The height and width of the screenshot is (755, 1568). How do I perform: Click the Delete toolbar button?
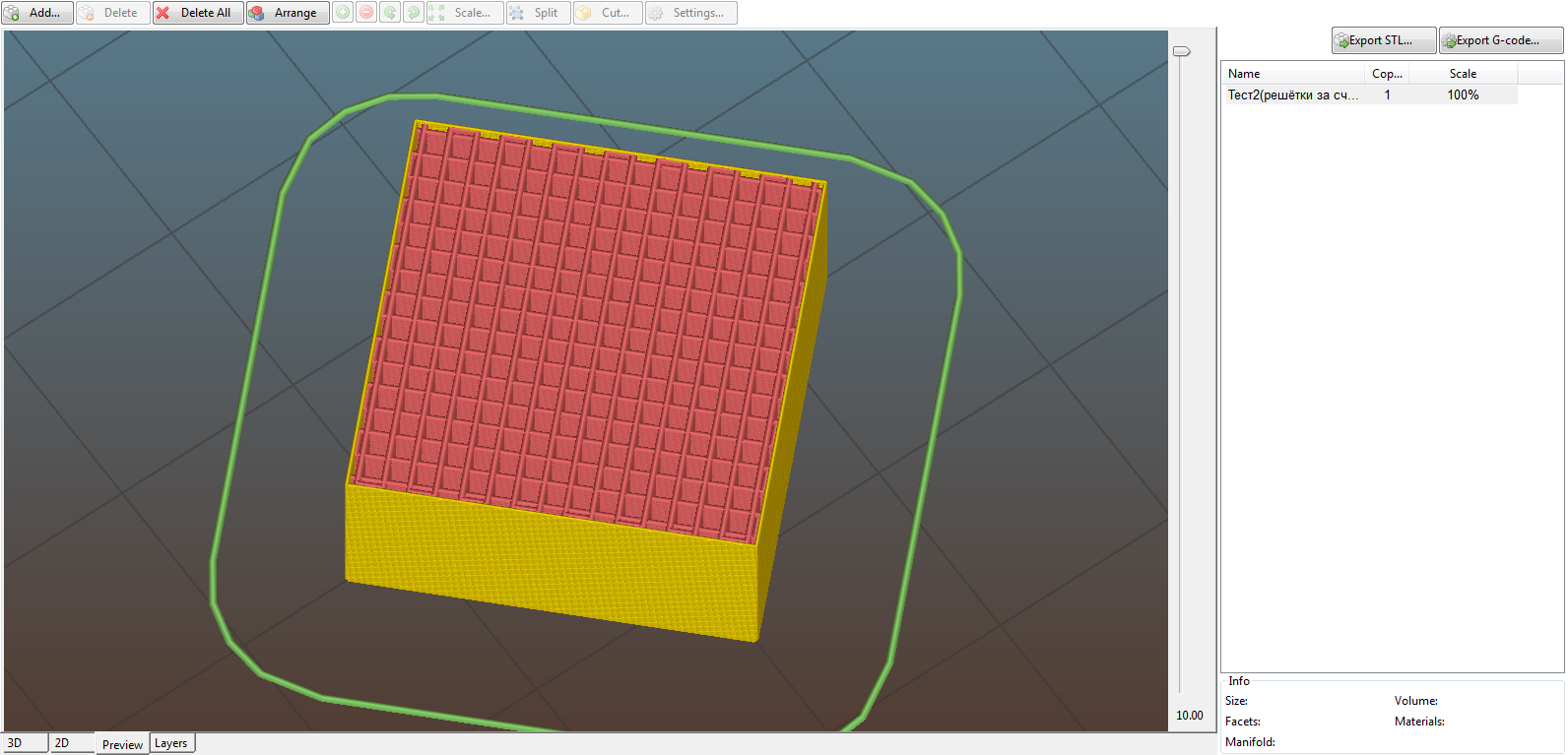point(113,13)
